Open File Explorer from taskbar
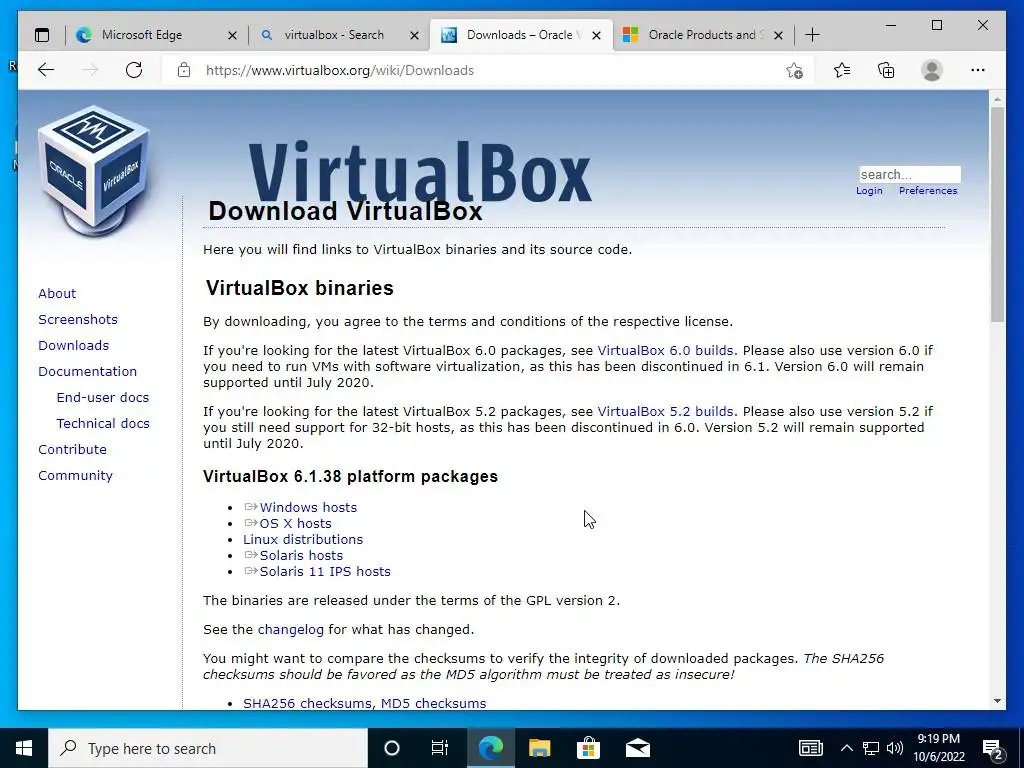Viewport: 1024px width, 768px height. coord(539,748)
